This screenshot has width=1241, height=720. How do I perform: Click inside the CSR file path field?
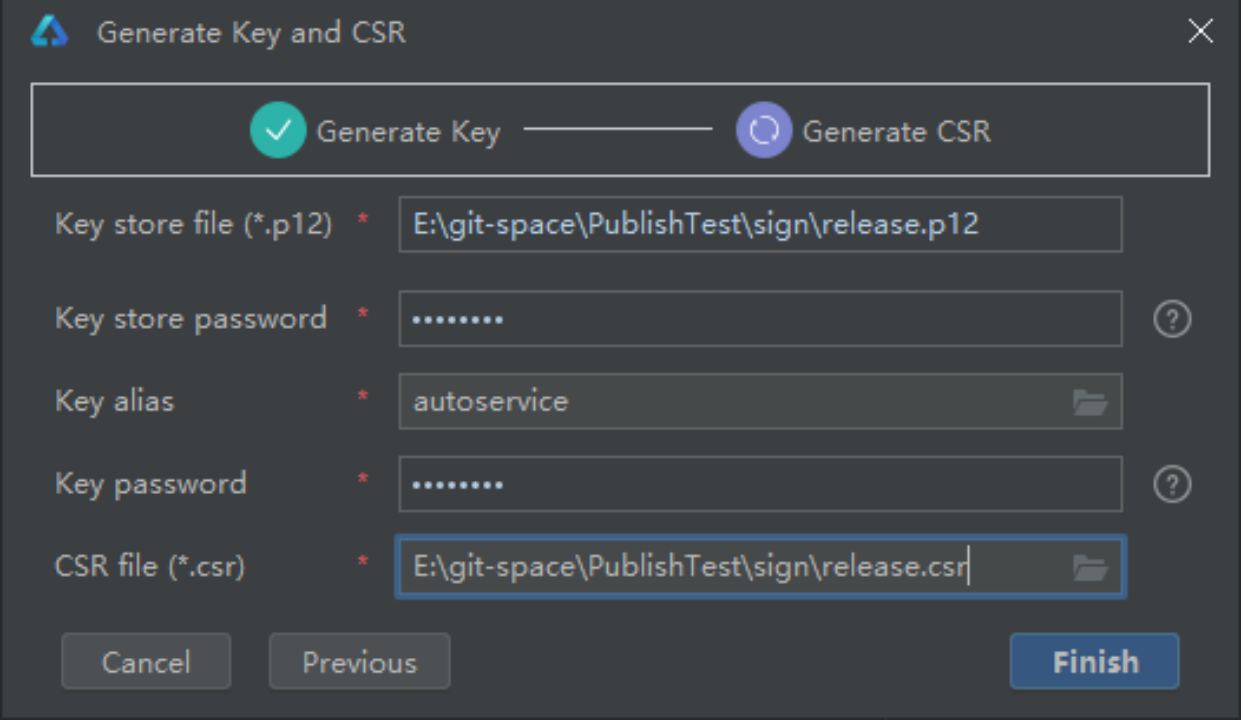click(730, 568)
